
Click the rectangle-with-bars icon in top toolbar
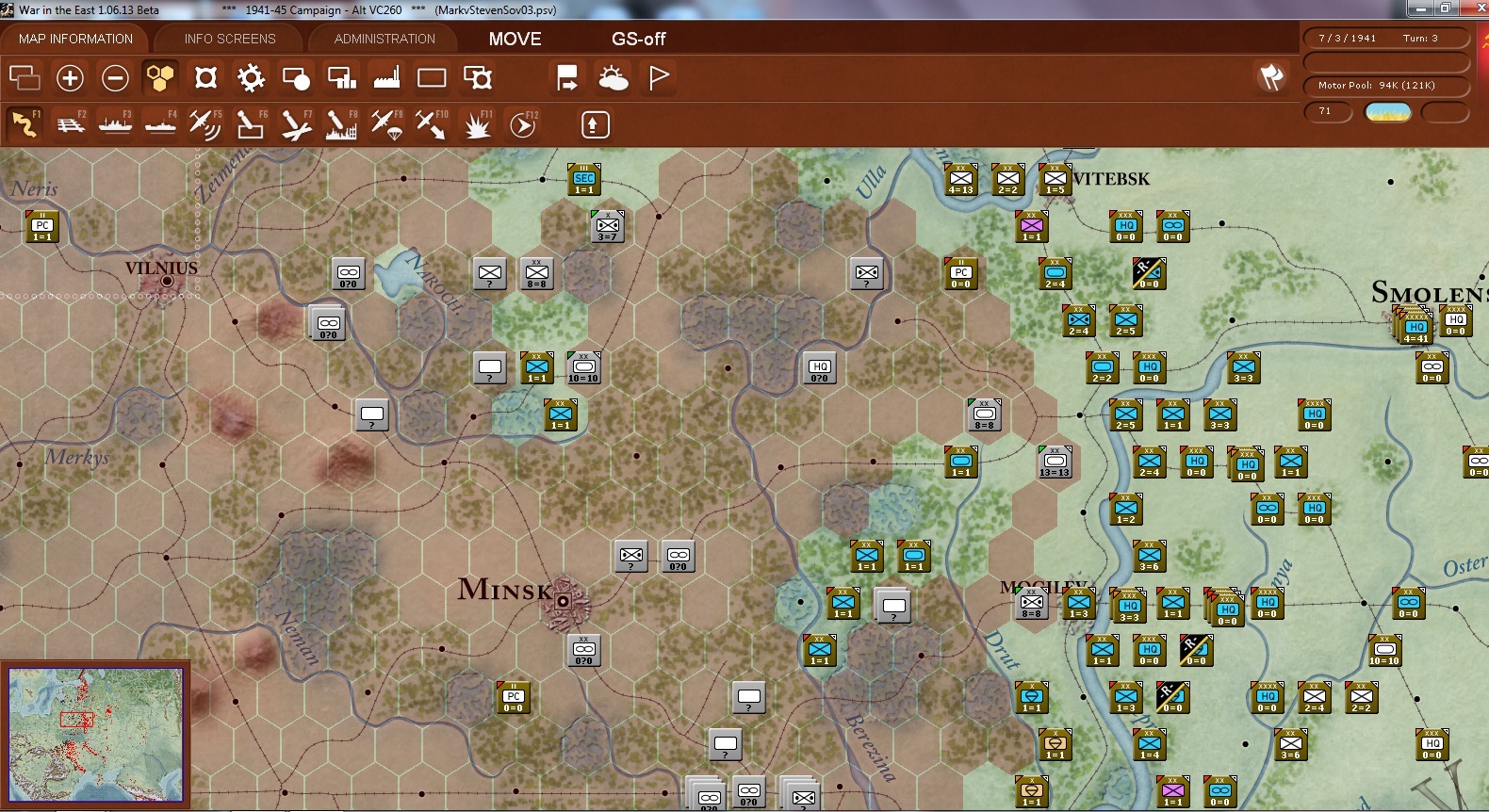pos(341,77)
